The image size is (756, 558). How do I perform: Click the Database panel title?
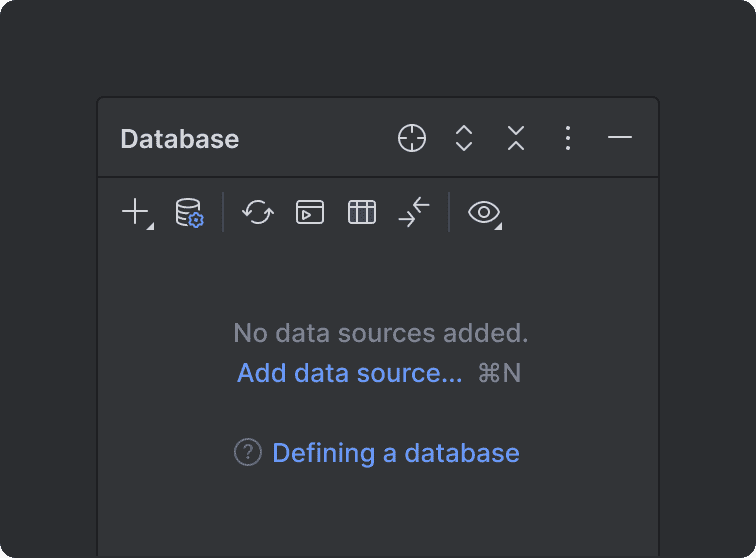pyautogui.click(x=180, y=139)
